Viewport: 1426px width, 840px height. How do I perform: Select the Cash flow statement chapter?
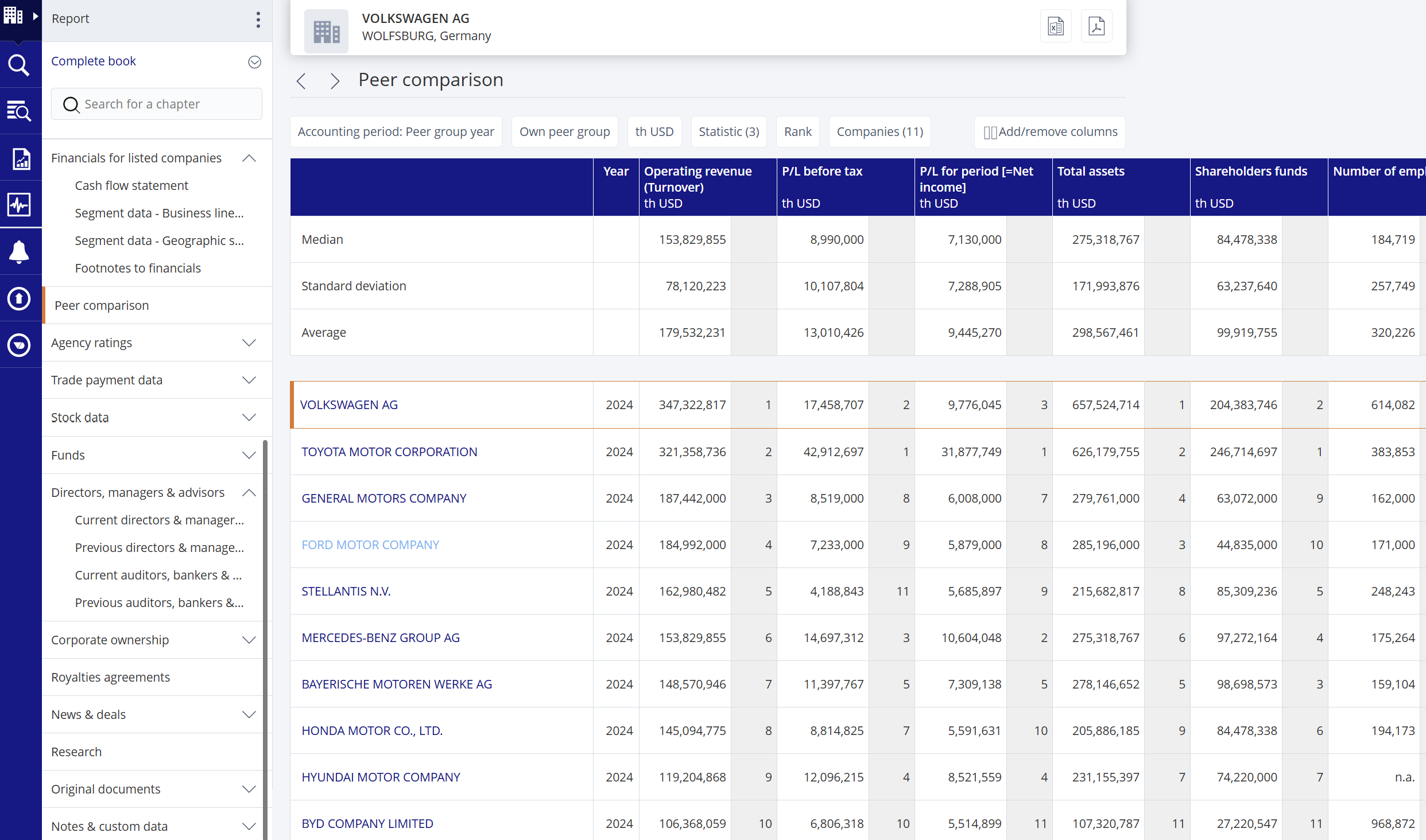click(131, 186)
